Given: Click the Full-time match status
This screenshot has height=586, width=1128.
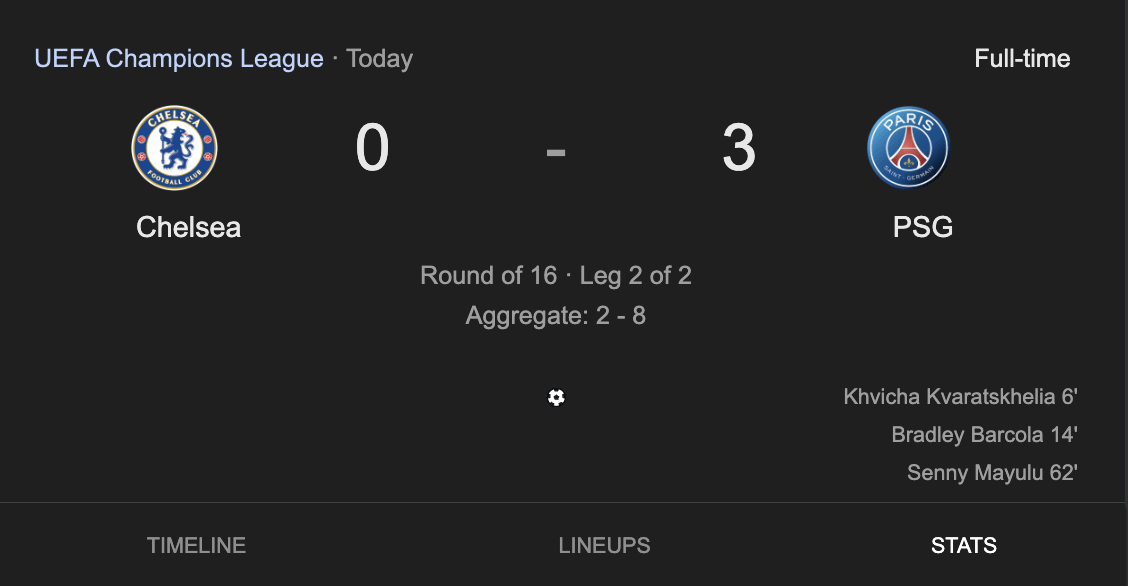Looking at the screenshot, I should (1022, 58).
